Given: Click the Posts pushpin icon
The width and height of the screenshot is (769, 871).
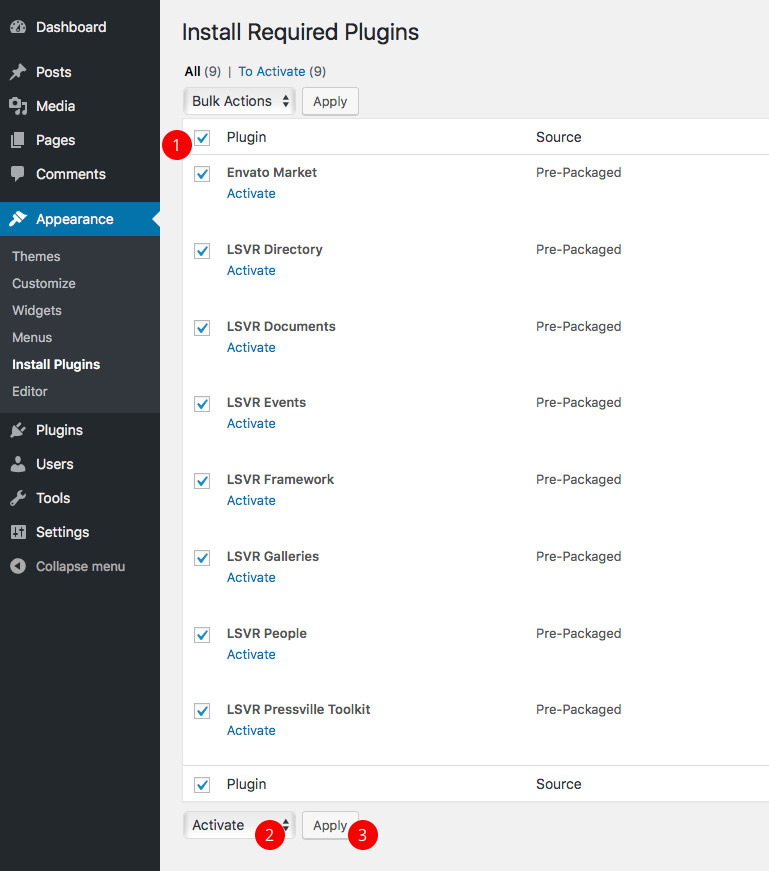Looking at the screenshot, I should coord(18,72).
